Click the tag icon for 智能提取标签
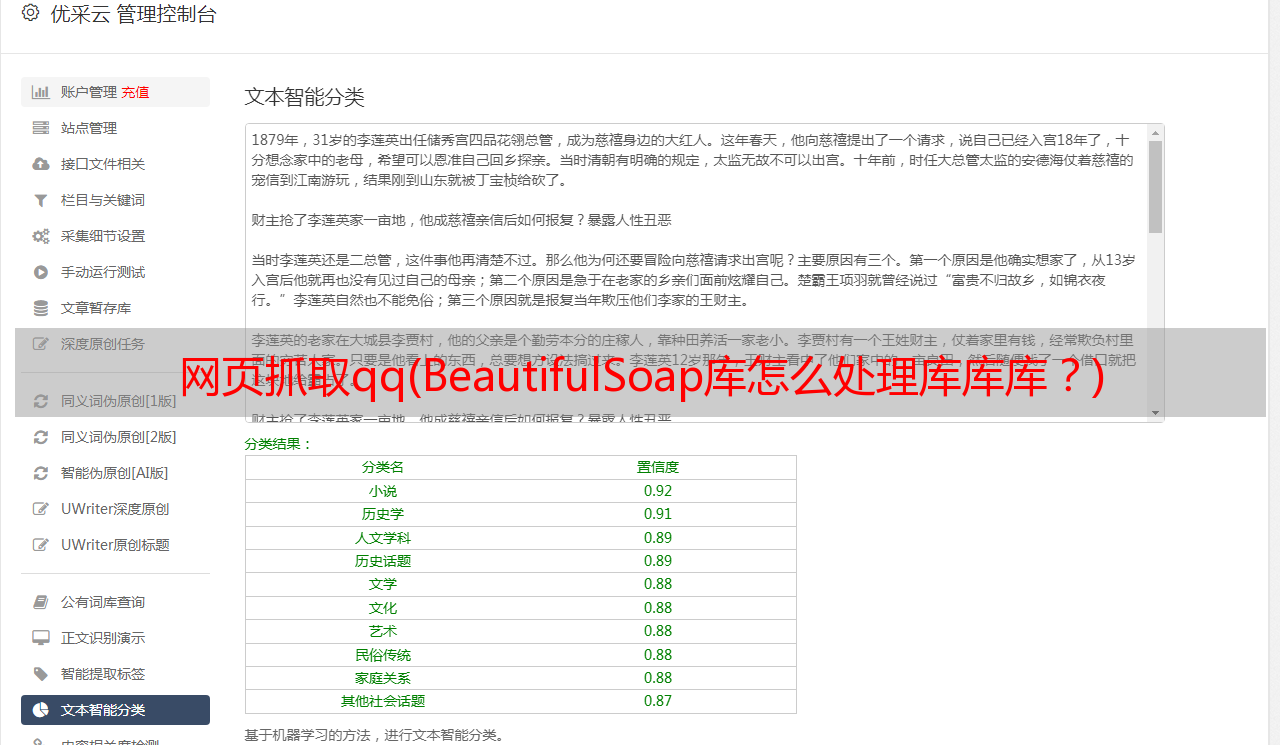The image size is (1280, 745). (x=41, y=674)
